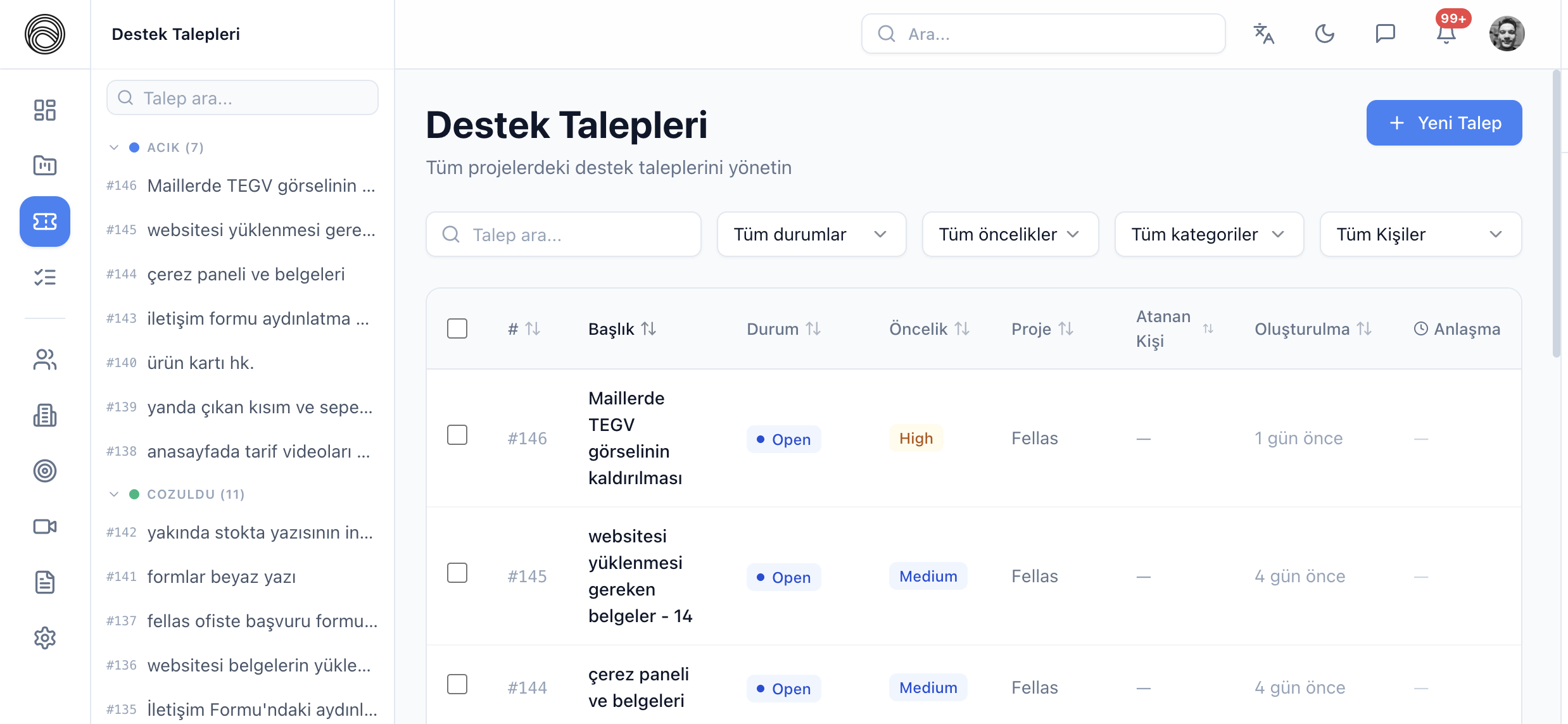Open sidebar ticket #136 websitesi belgelerin
Image resolution: width=1568 pixels, height=724 pixels.
pyautogui.click(x=242, y=665)
